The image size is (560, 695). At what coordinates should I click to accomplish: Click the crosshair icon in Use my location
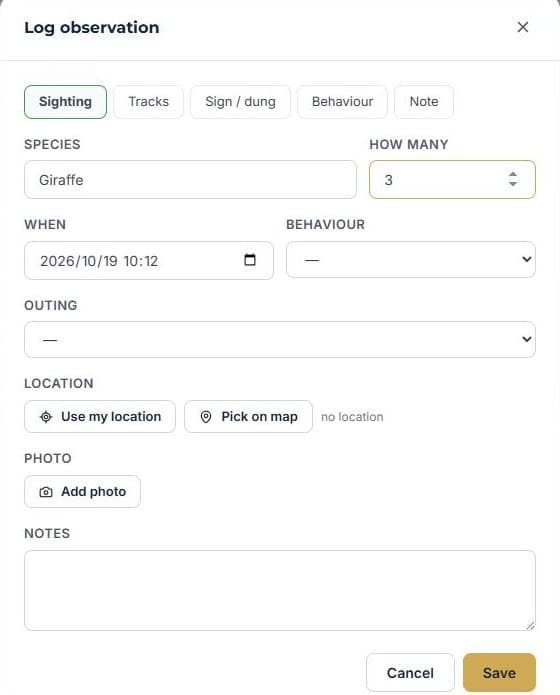[x=46, y=417]
